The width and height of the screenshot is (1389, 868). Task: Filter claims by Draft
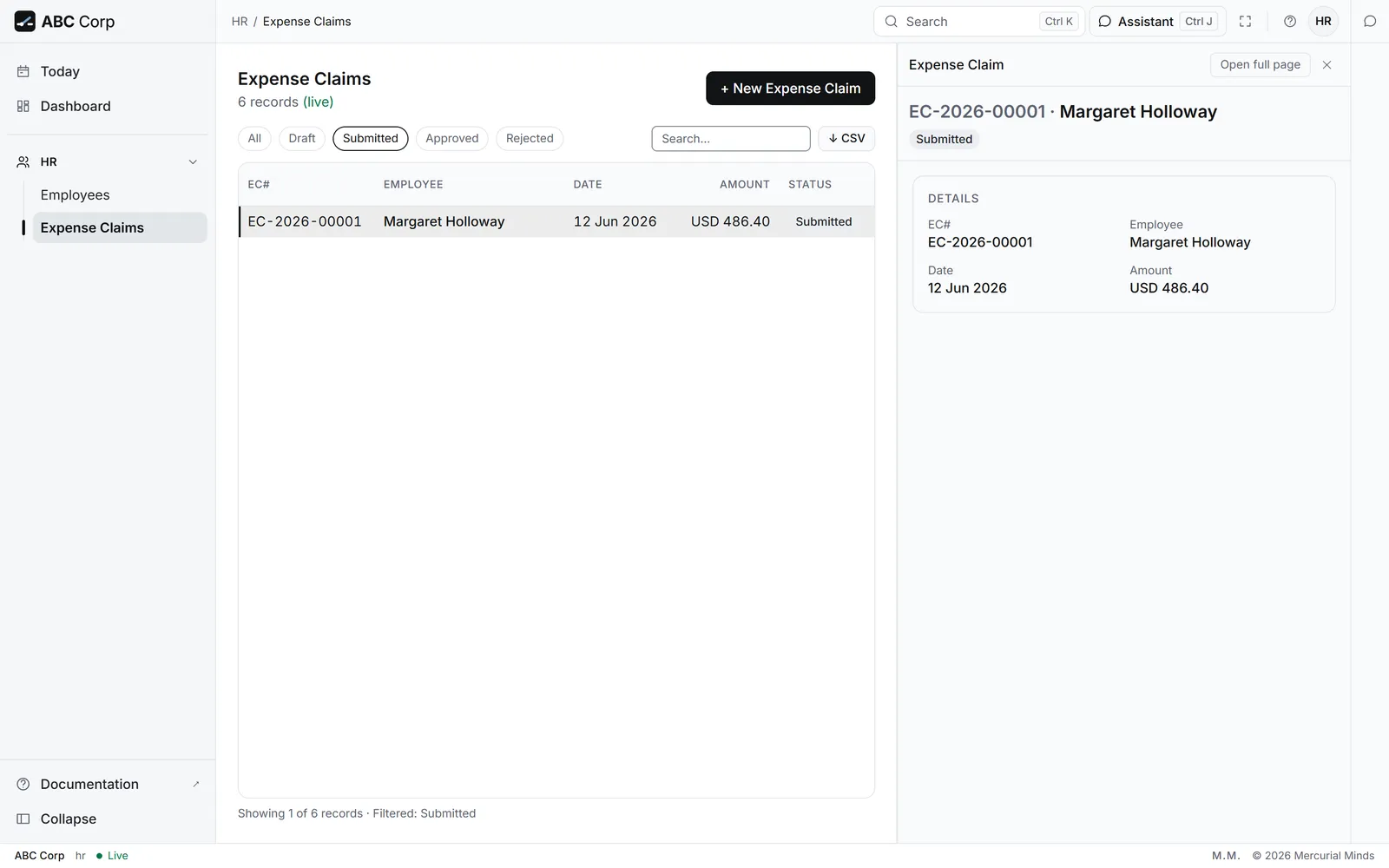click(x=302, y=139)
